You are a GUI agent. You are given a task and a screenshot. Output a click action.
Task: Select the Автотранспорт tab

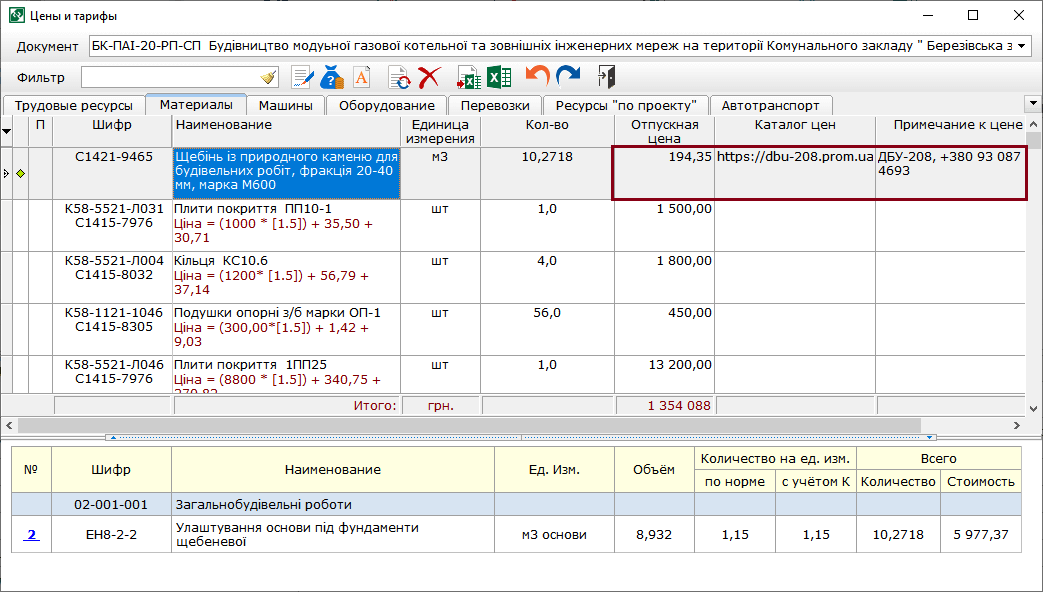click(770, 105)
